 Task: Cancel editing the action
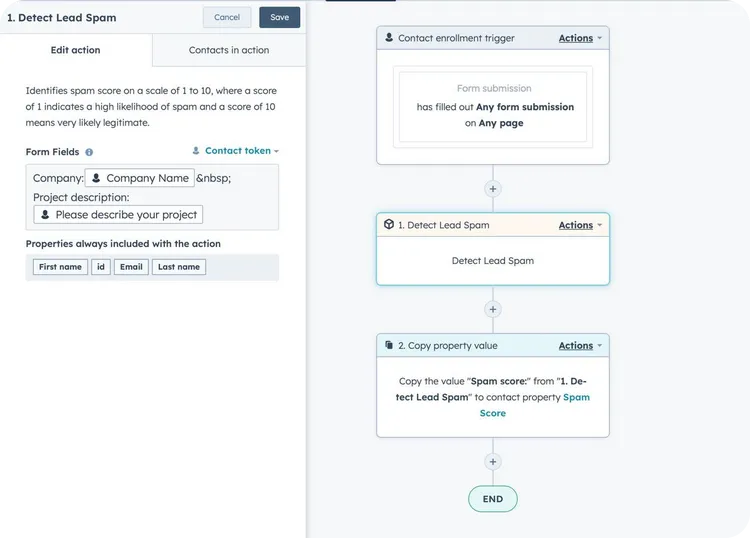[227, 17]
